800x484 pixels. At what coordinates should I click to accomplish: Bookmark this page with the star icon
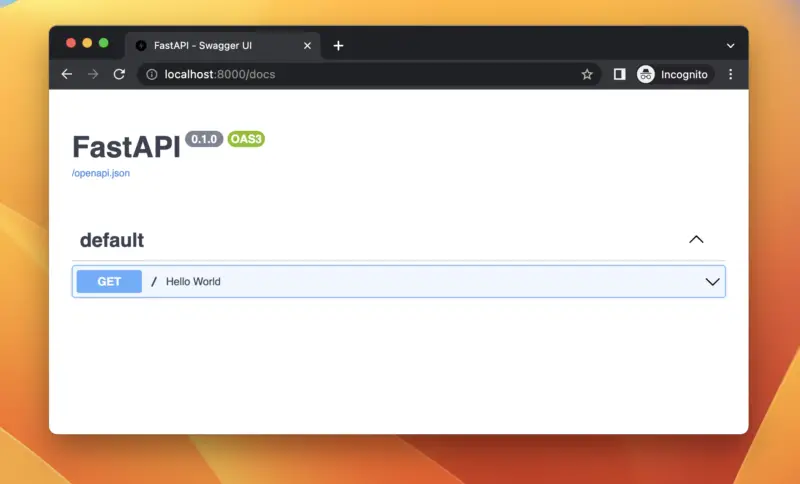click(587, 74)
